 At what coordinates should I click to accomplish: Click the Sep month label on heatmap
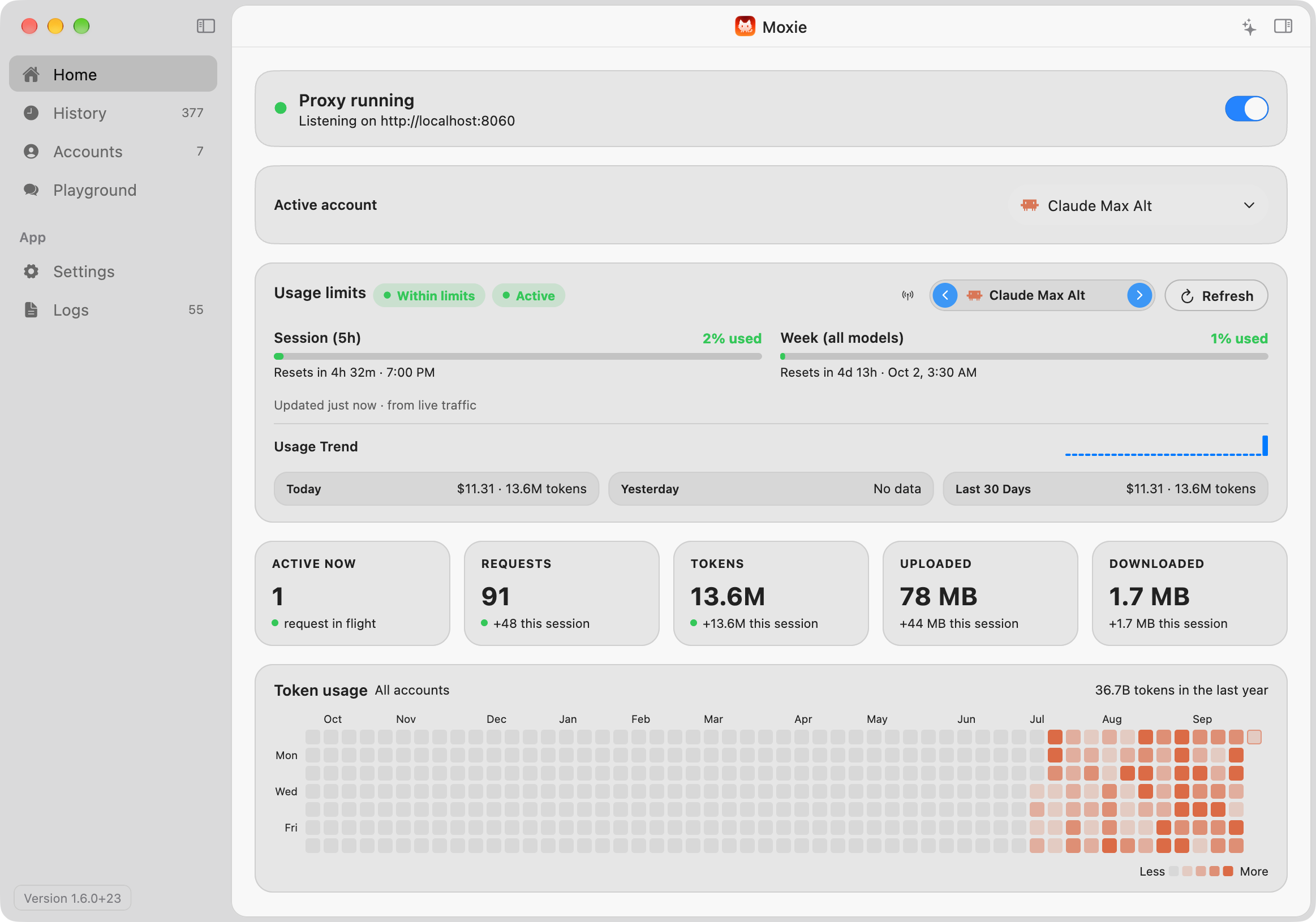(1202, 719)
